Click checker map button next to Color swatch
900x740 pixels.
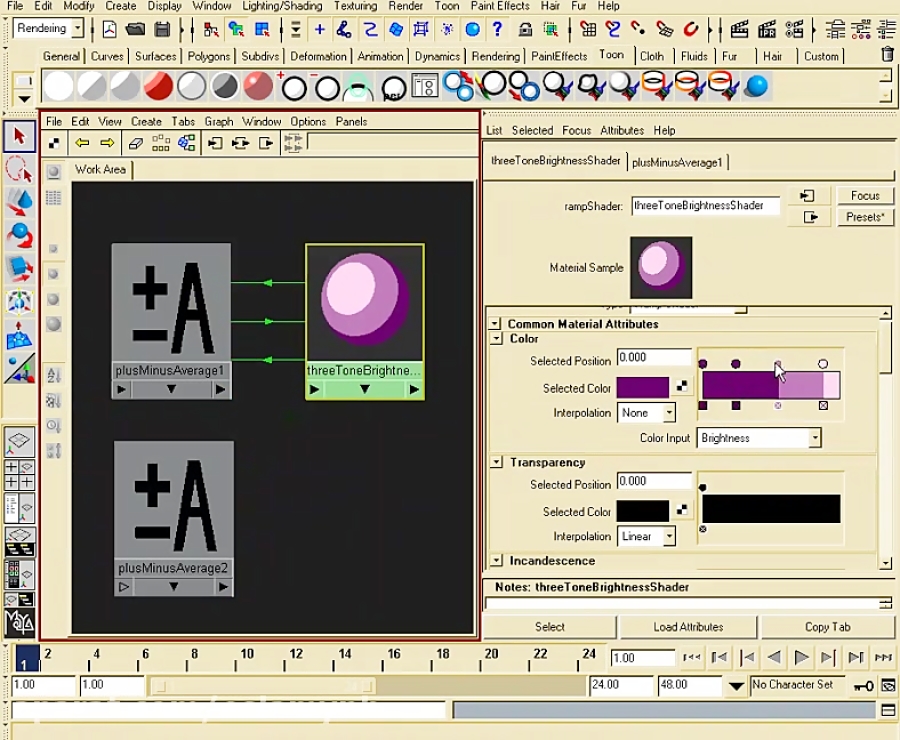pyautogui.click(x=682, y=387)
